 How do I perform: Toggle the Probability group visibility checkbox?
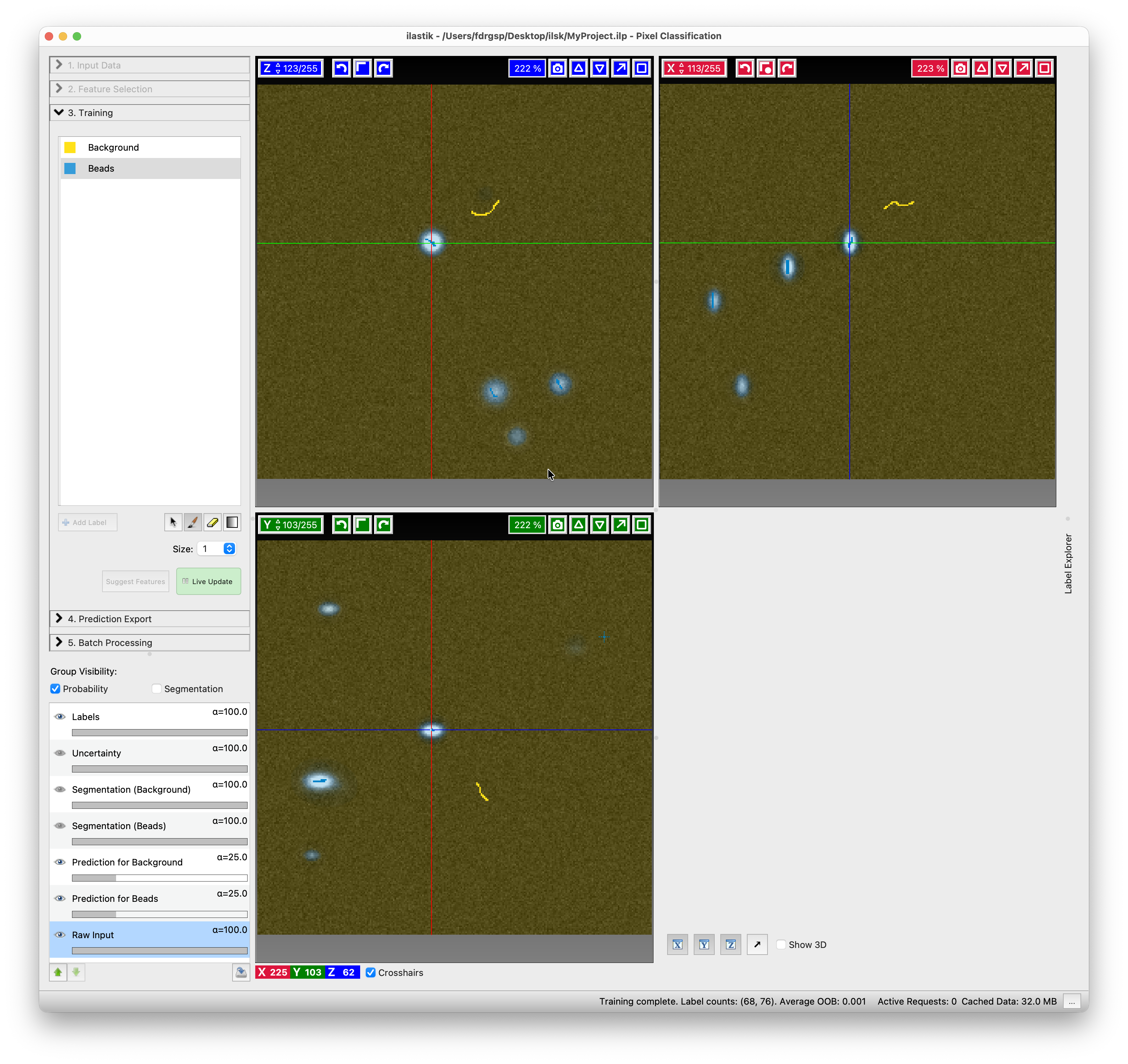55,689
